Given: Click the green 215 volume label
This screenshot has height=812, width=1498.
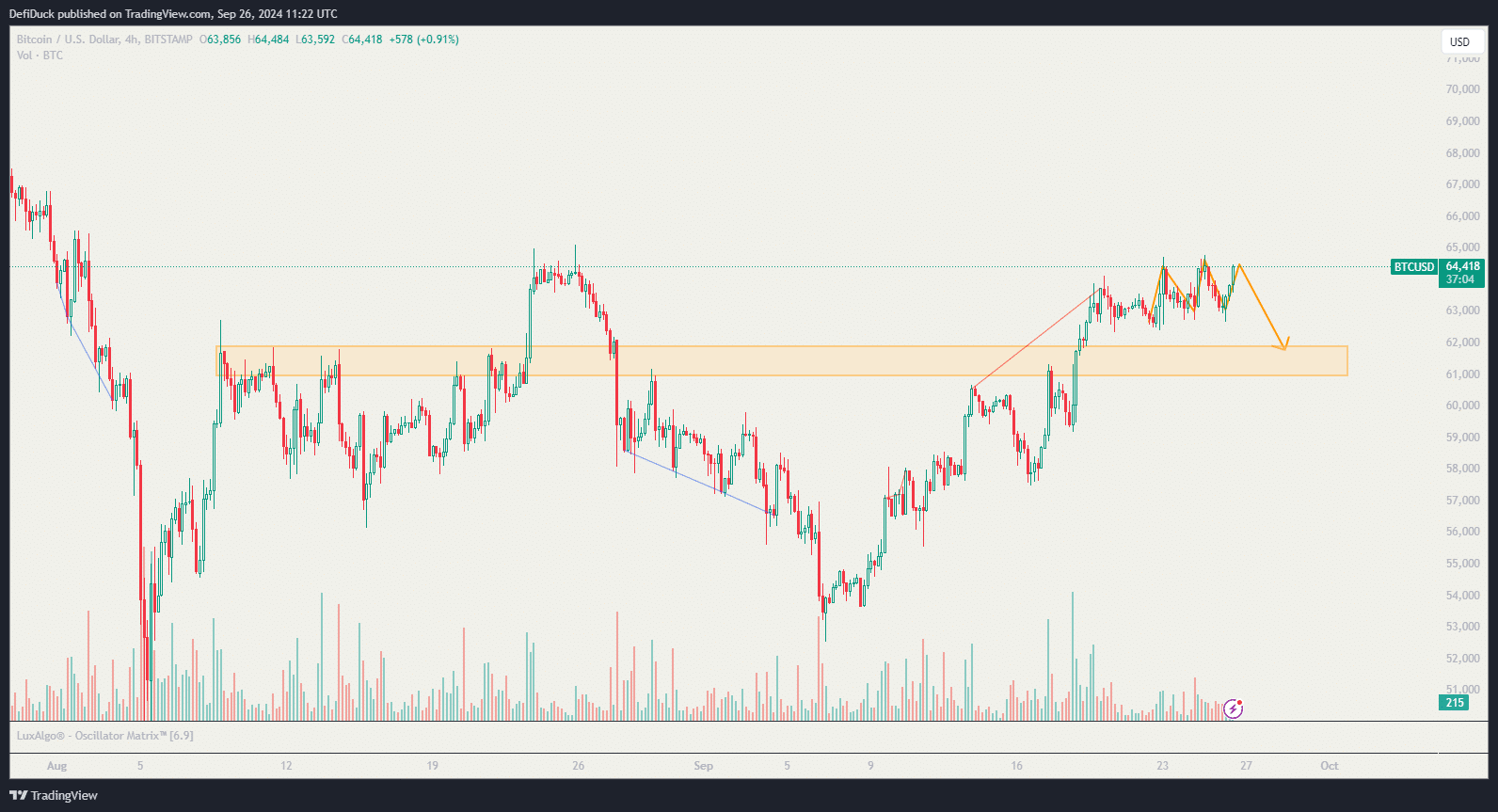Looking at the screenshot, I should coord(1455,703).
